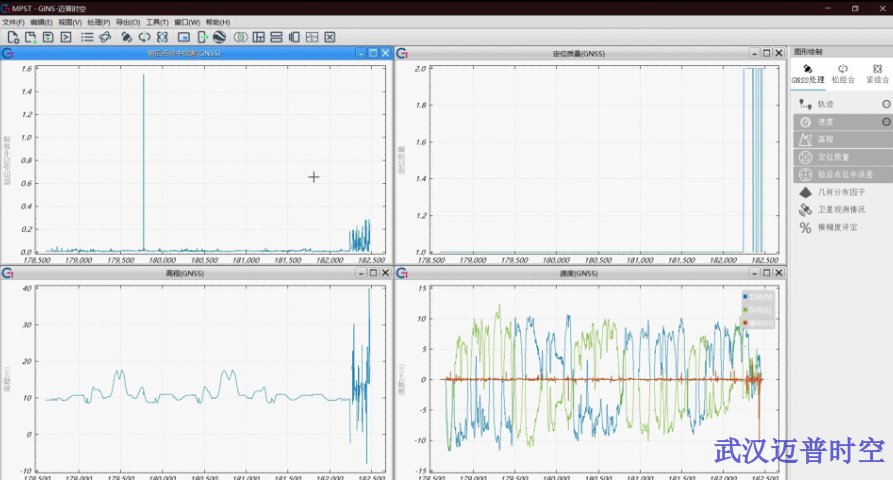Open the 工具(T) menu
This screenshot has height=480, width=893.
(157, 22)
